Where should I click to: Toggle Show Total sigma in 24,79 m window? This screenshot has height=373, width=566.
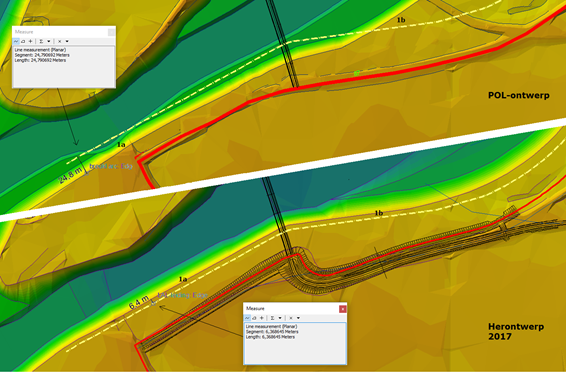pos(41,42)
